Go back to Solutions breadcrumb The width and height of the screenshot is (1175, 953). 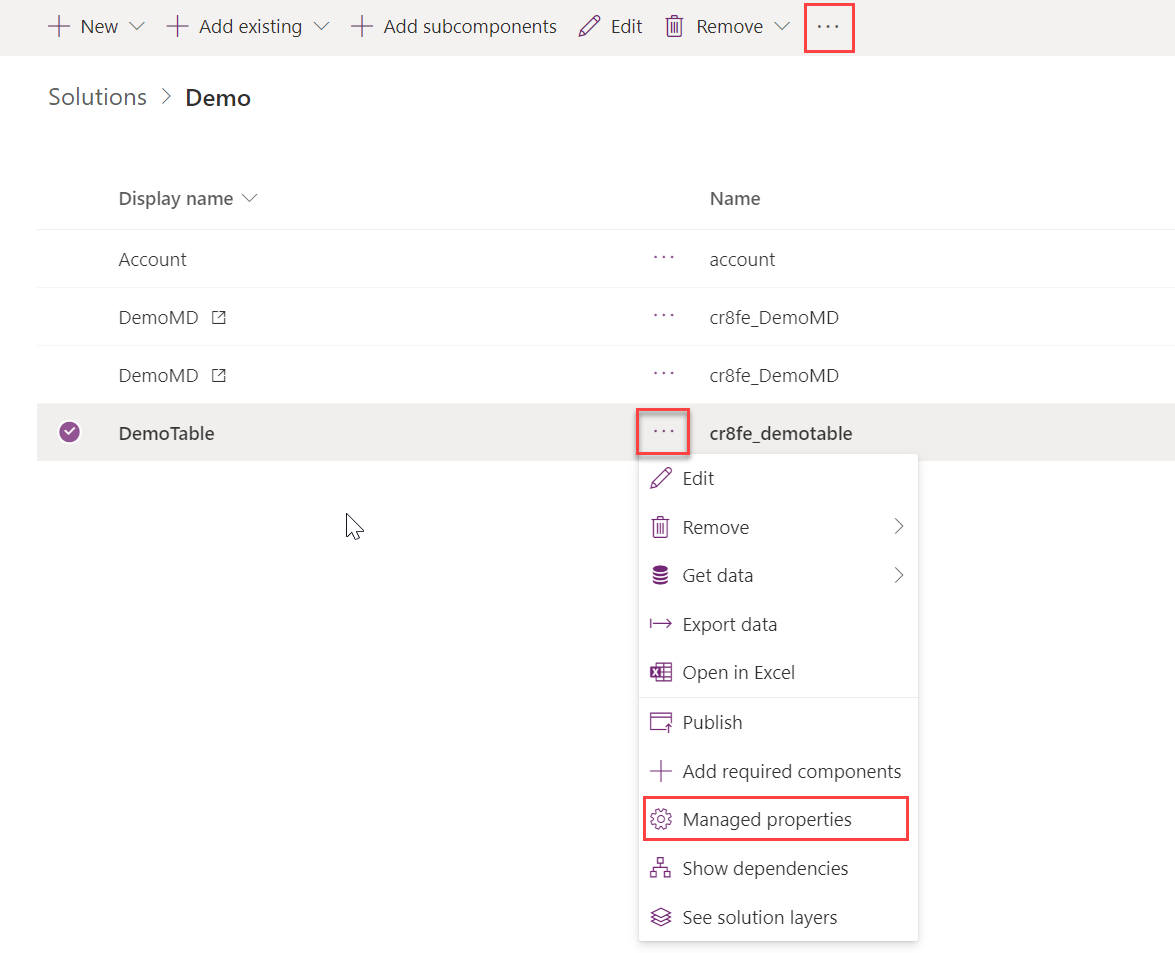click(x=97, y=97)
